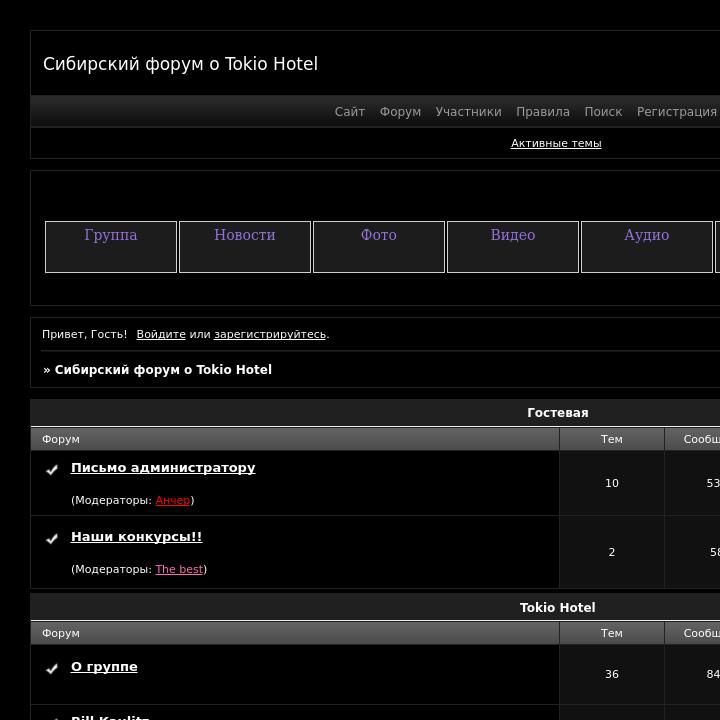
Task: Open the Форум navigation item
Action: point(400,112)
